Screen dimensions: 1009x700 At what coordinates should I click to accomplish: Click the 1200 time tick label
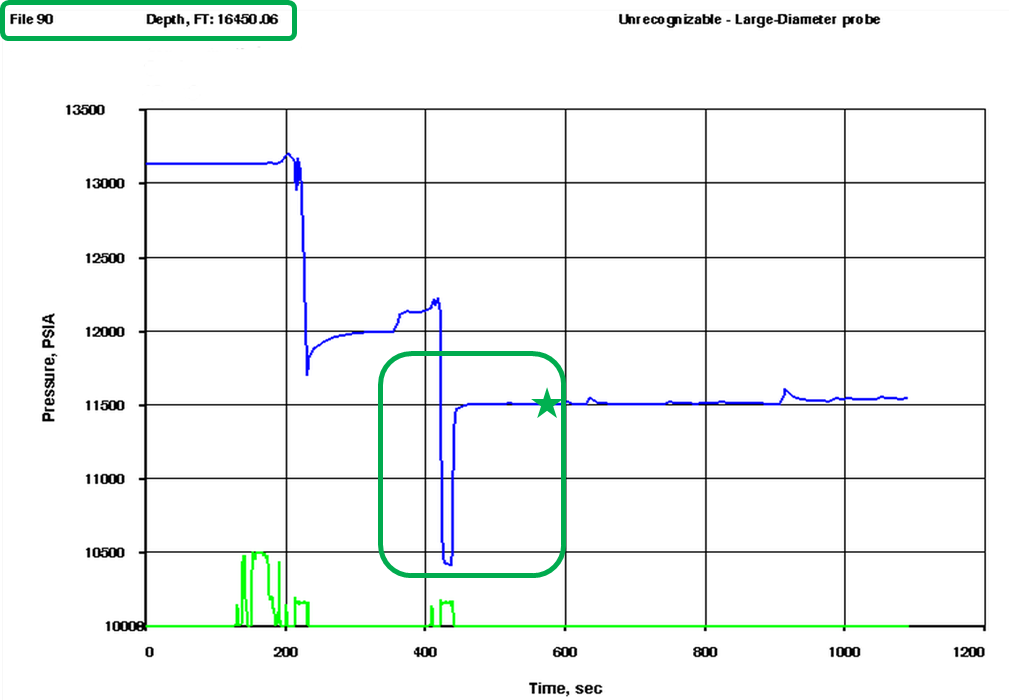[969, 652]
